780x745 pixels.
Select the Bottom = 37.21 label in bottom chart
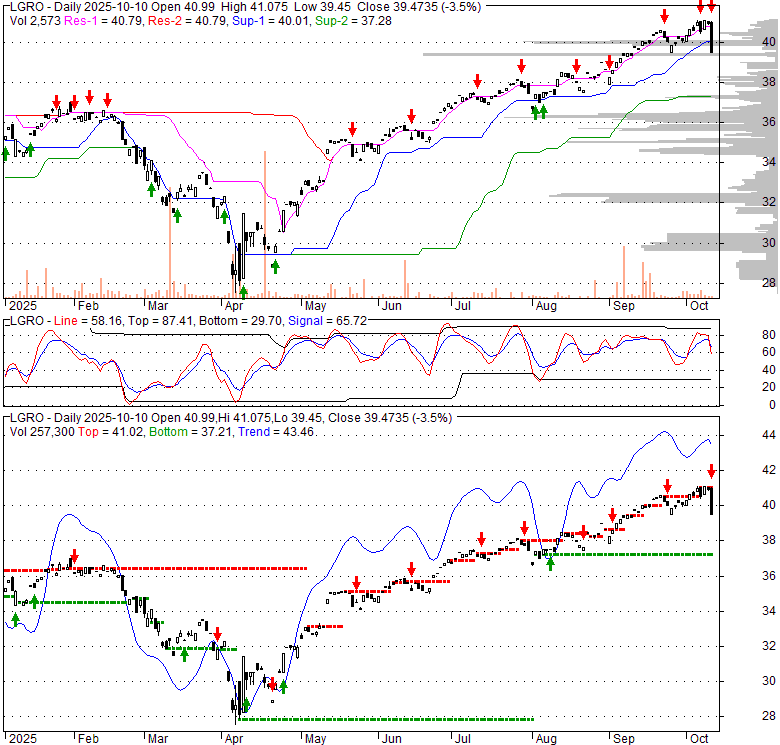[x=191, y=432]
